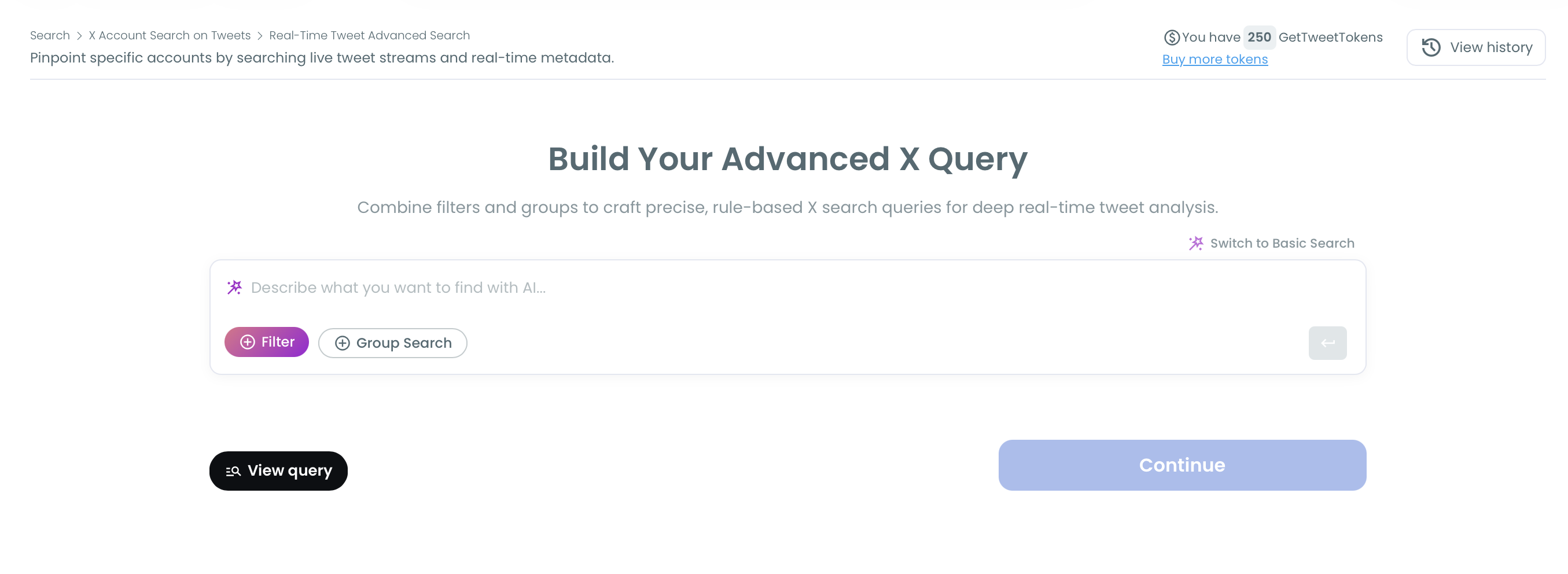
Task: Click the Buy more tokens link
Action: [x=1214, y=59]
